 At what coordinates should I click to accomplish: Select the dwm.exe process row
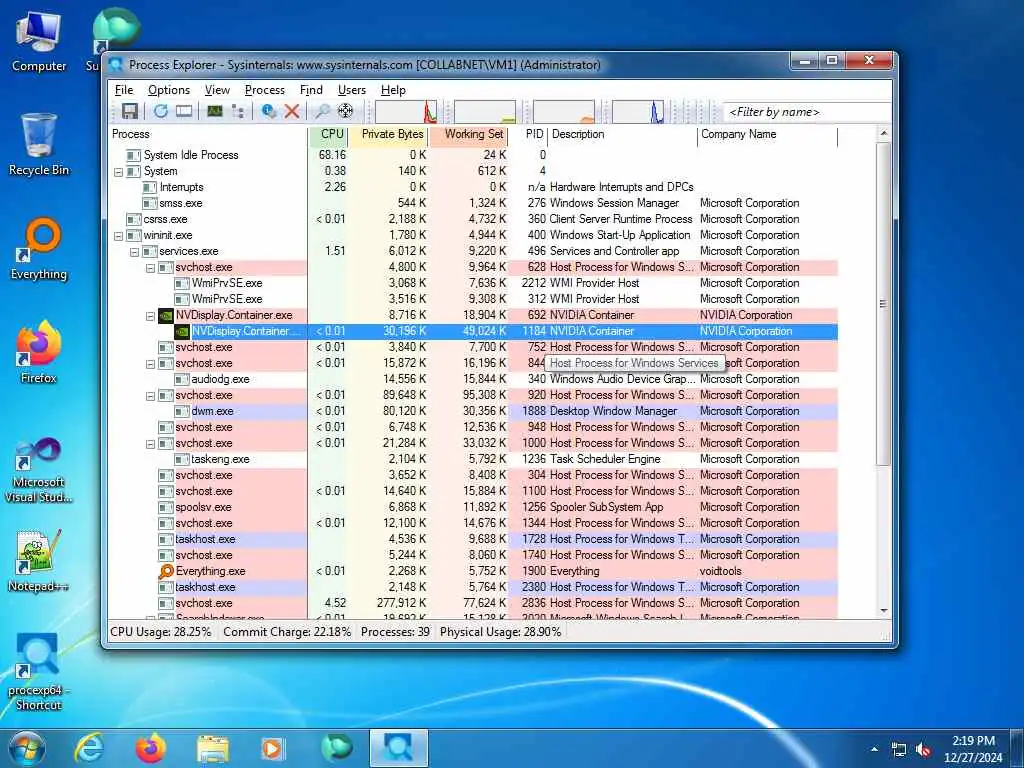(x=473, y=411)
